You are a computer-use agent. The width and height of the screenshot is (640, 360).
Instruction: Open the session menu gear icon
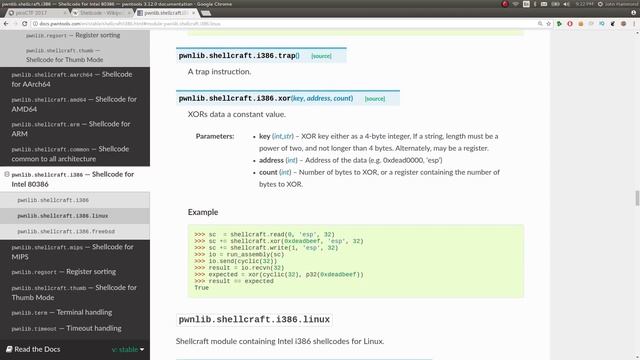[x=600, y=4]
